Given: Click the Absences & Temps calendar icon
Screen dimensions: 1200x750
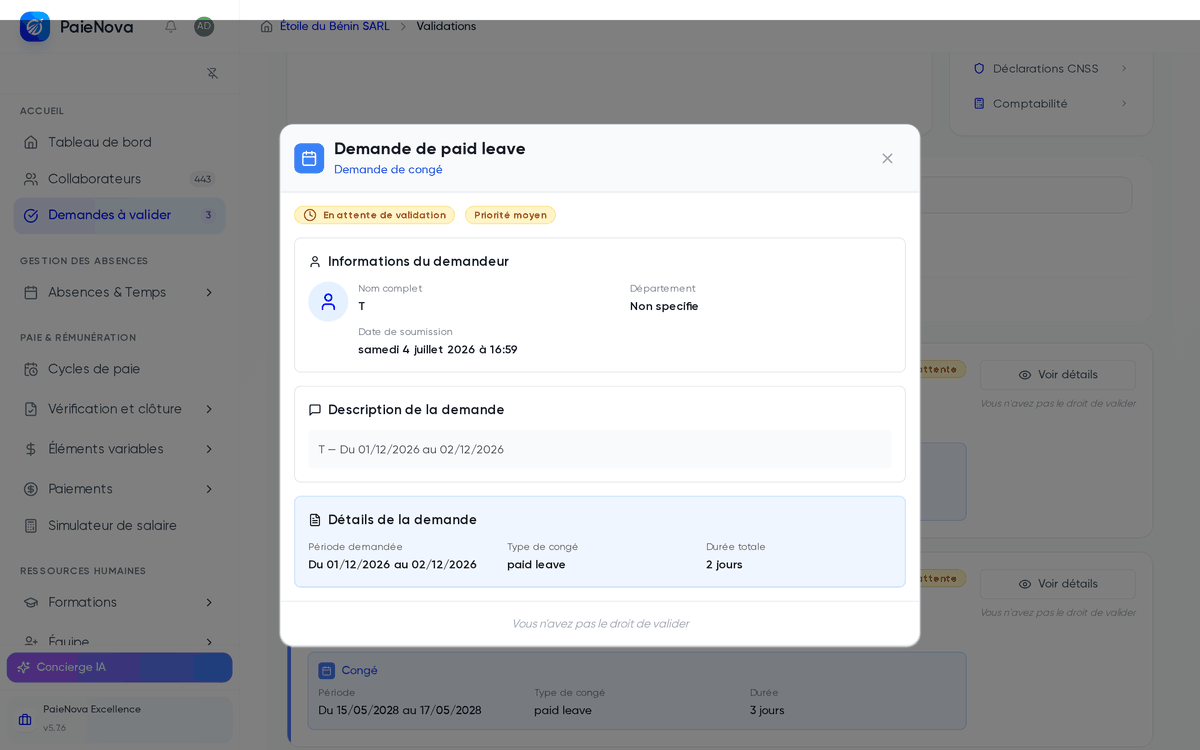Looking at the screenshot, I should [x=31, y=293].
